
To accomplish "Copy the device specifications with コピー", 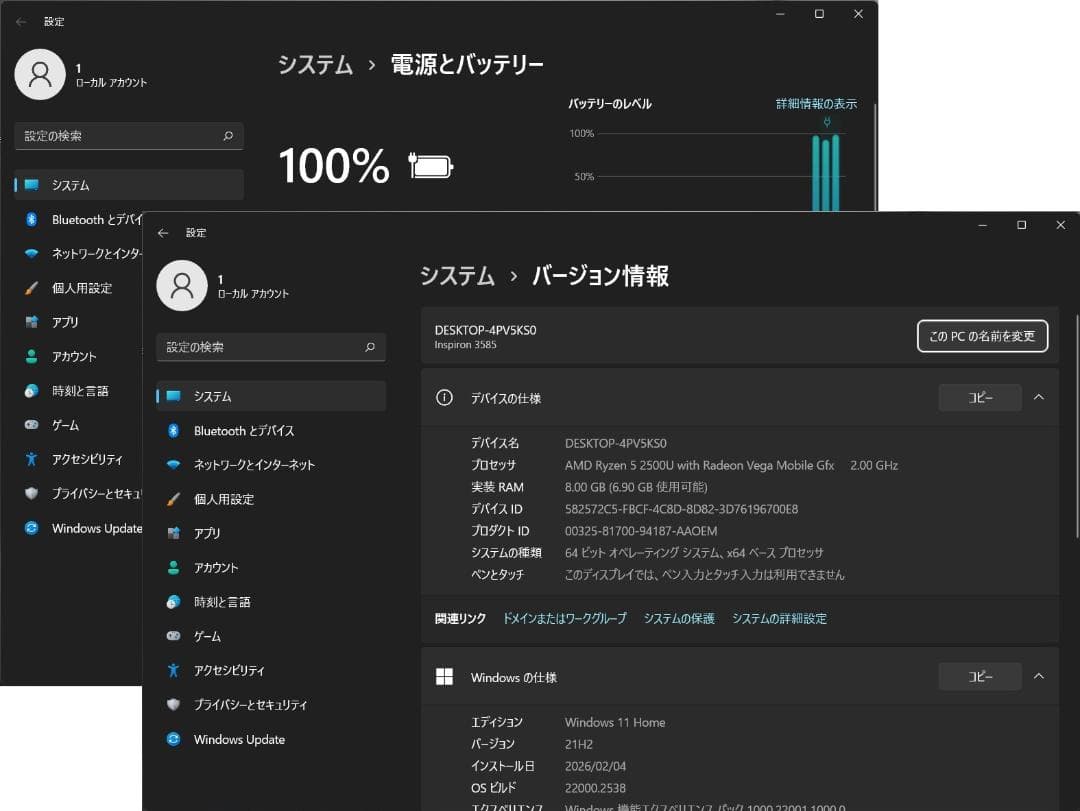I will (x=979, y=397).
